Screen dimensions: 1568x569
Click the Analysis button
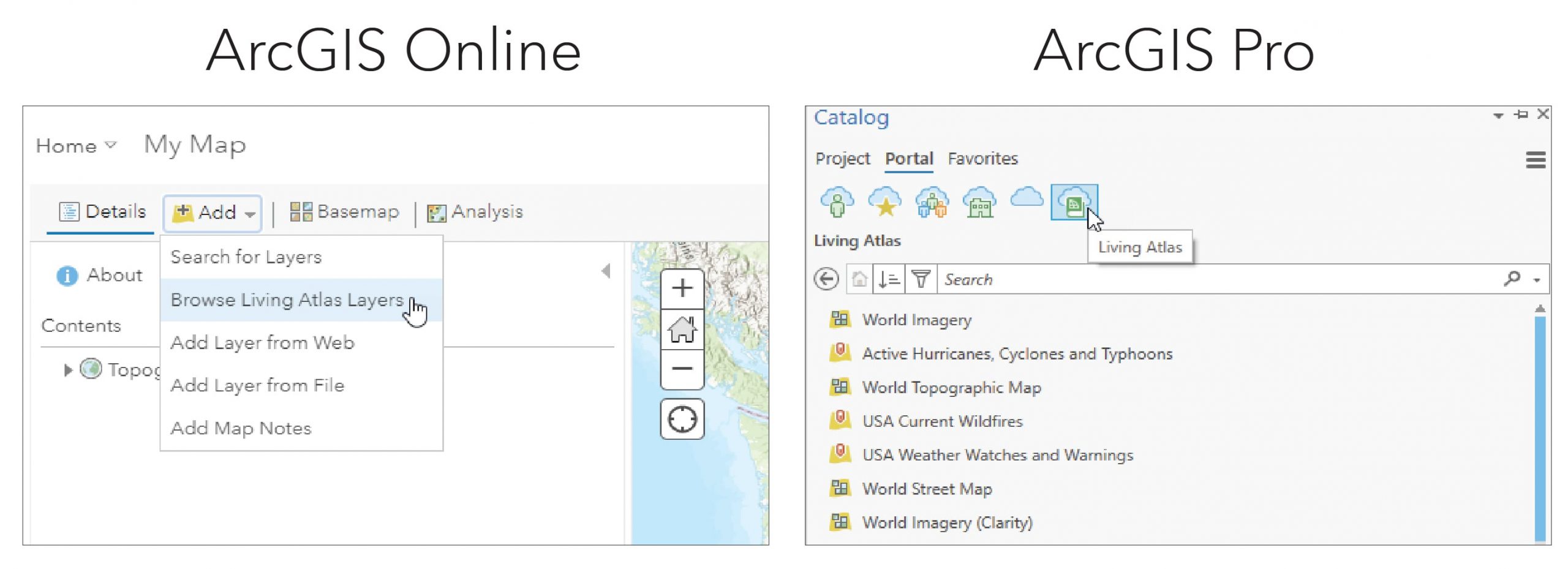(475, 212)
